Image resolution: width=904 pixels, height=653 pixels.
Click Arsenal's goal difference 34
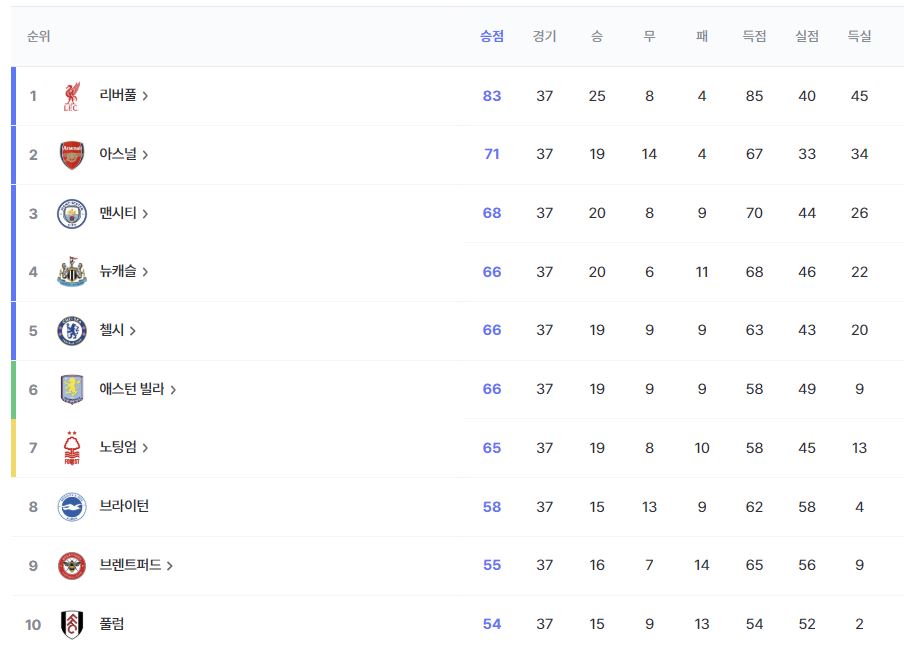859,154
